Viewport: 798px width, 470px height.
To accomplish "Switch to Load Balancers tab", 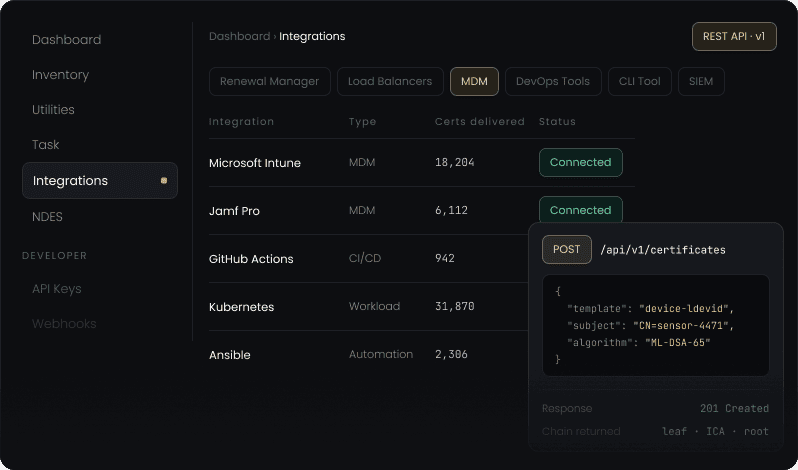I will pyautogui.click(x=390, y=81).
